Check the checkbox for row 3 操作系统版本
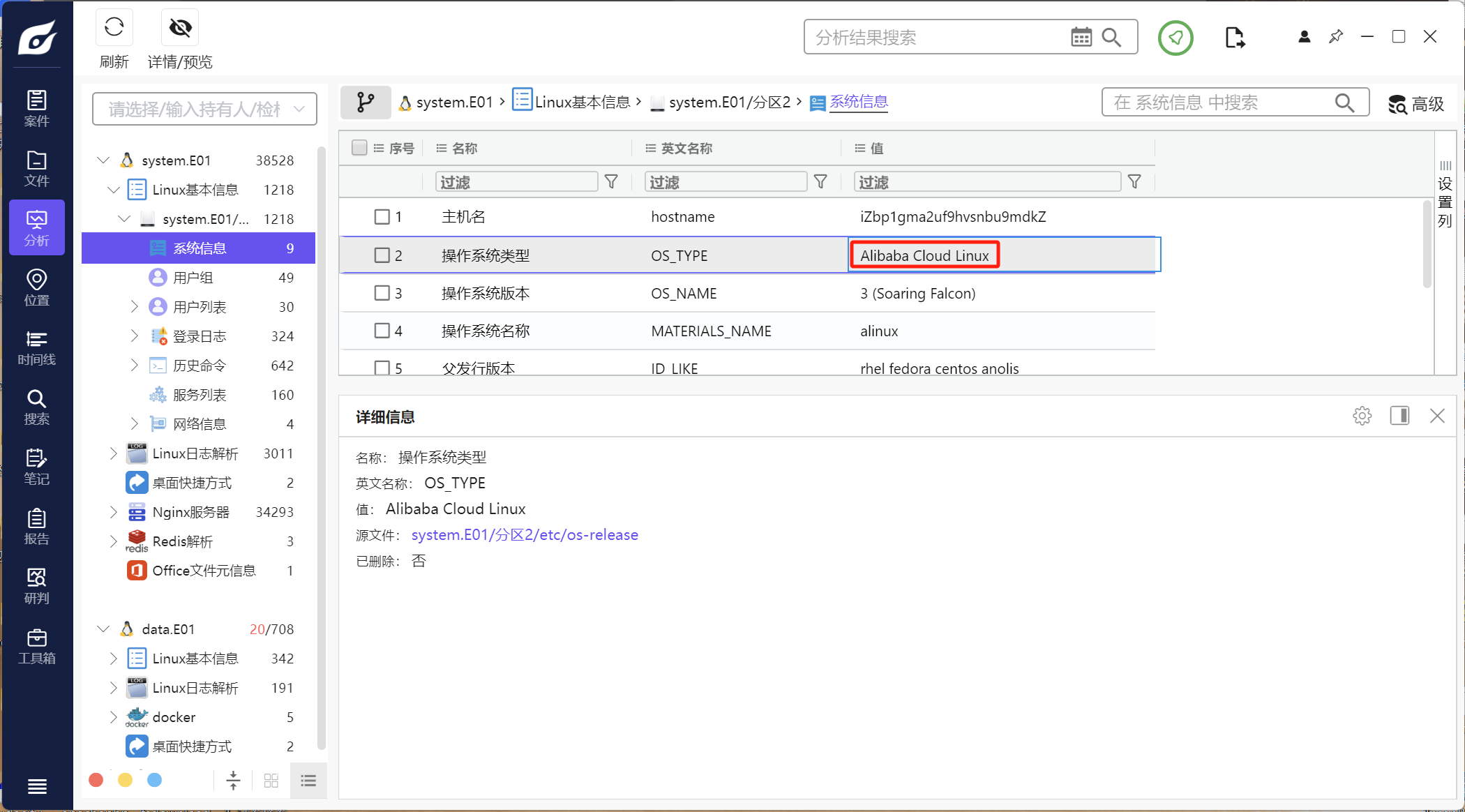1465x812 pixels. tap(382, 293)
